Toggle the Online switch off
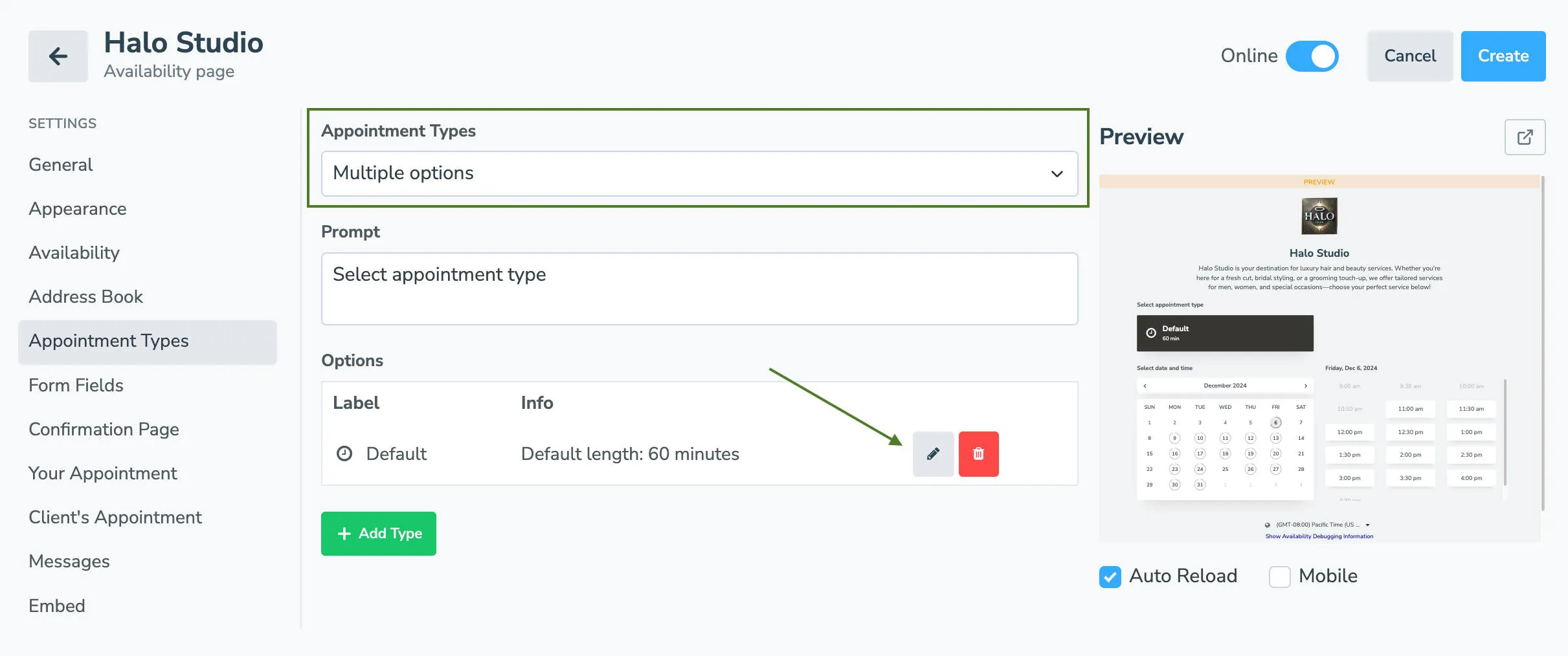Viewport: 1568px width, 656px height. coord(1313,56)
